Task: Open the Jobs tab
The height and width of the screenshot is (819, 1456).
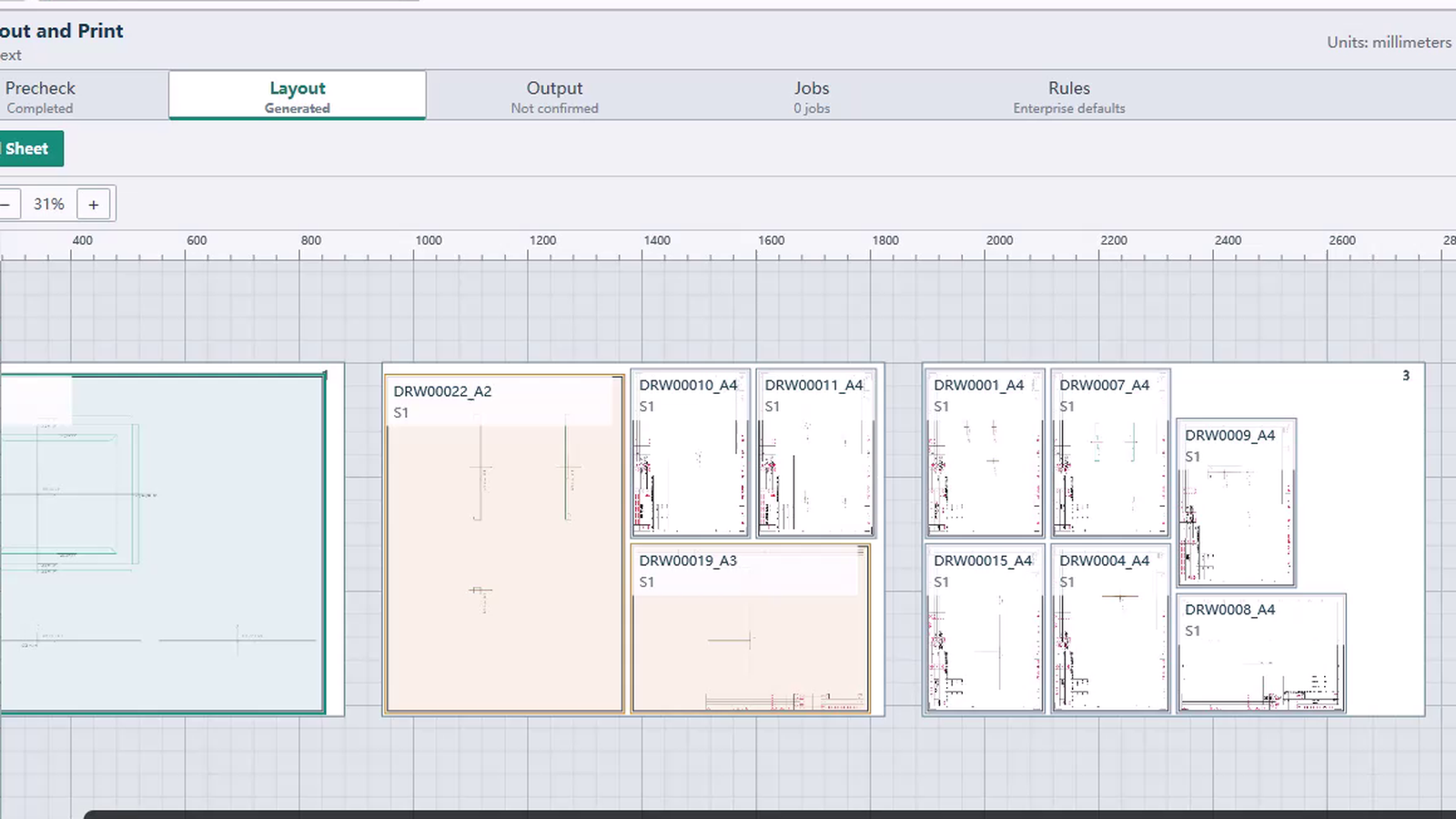Action: pos(811,96)
